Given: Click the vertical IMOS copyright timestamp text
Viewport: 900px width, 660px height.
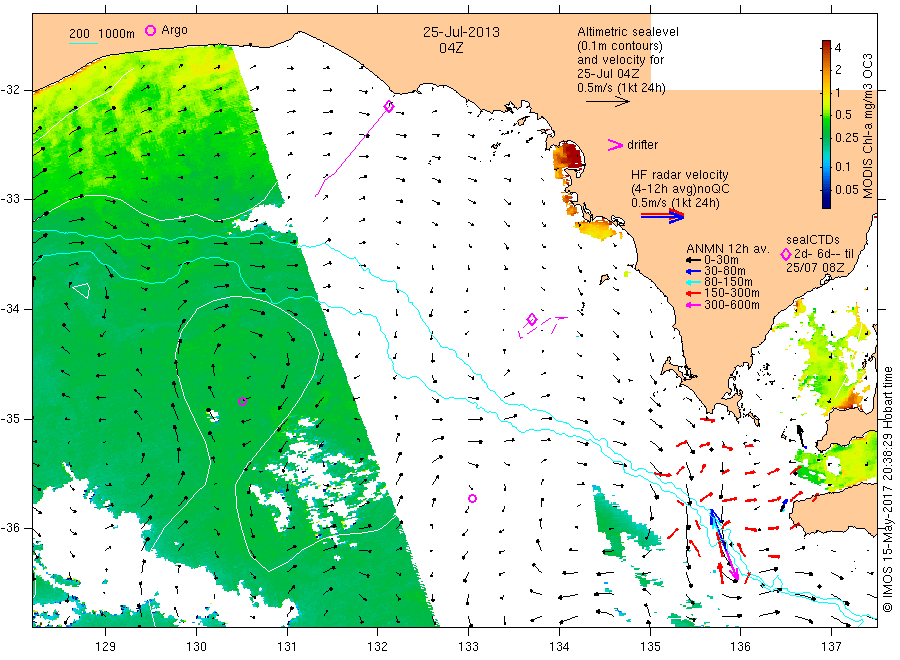Looking at the screenshot, I should [x=887, y=489].
